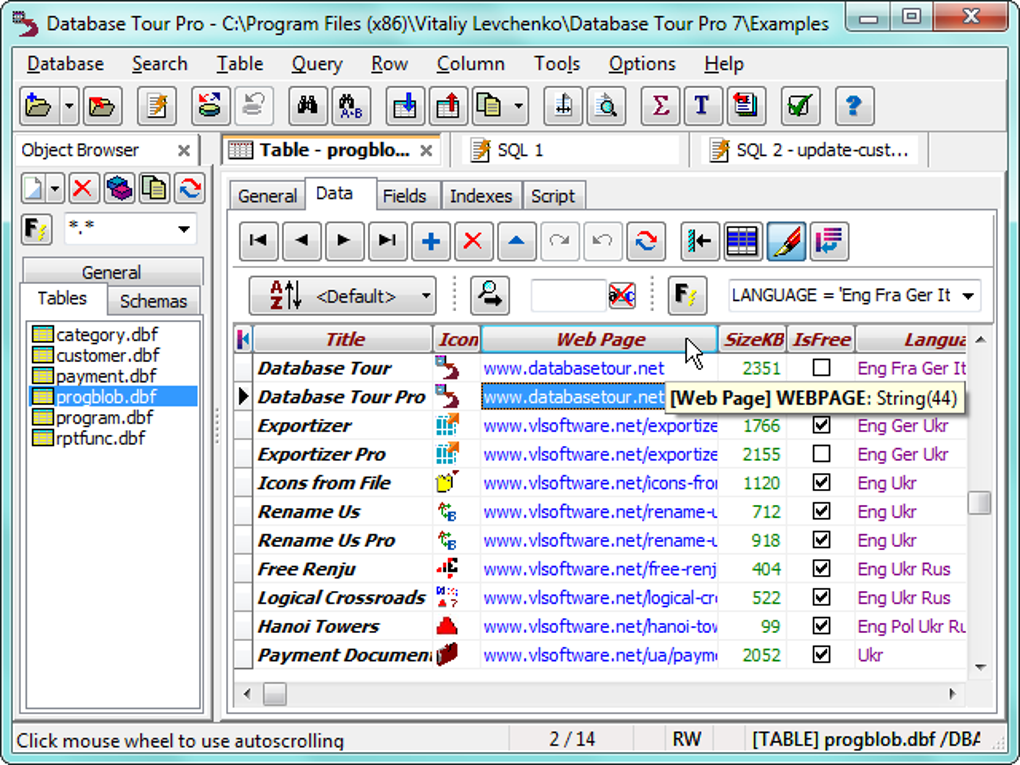Click the folder with red image toolbar icon

click(x=102, y=105)
